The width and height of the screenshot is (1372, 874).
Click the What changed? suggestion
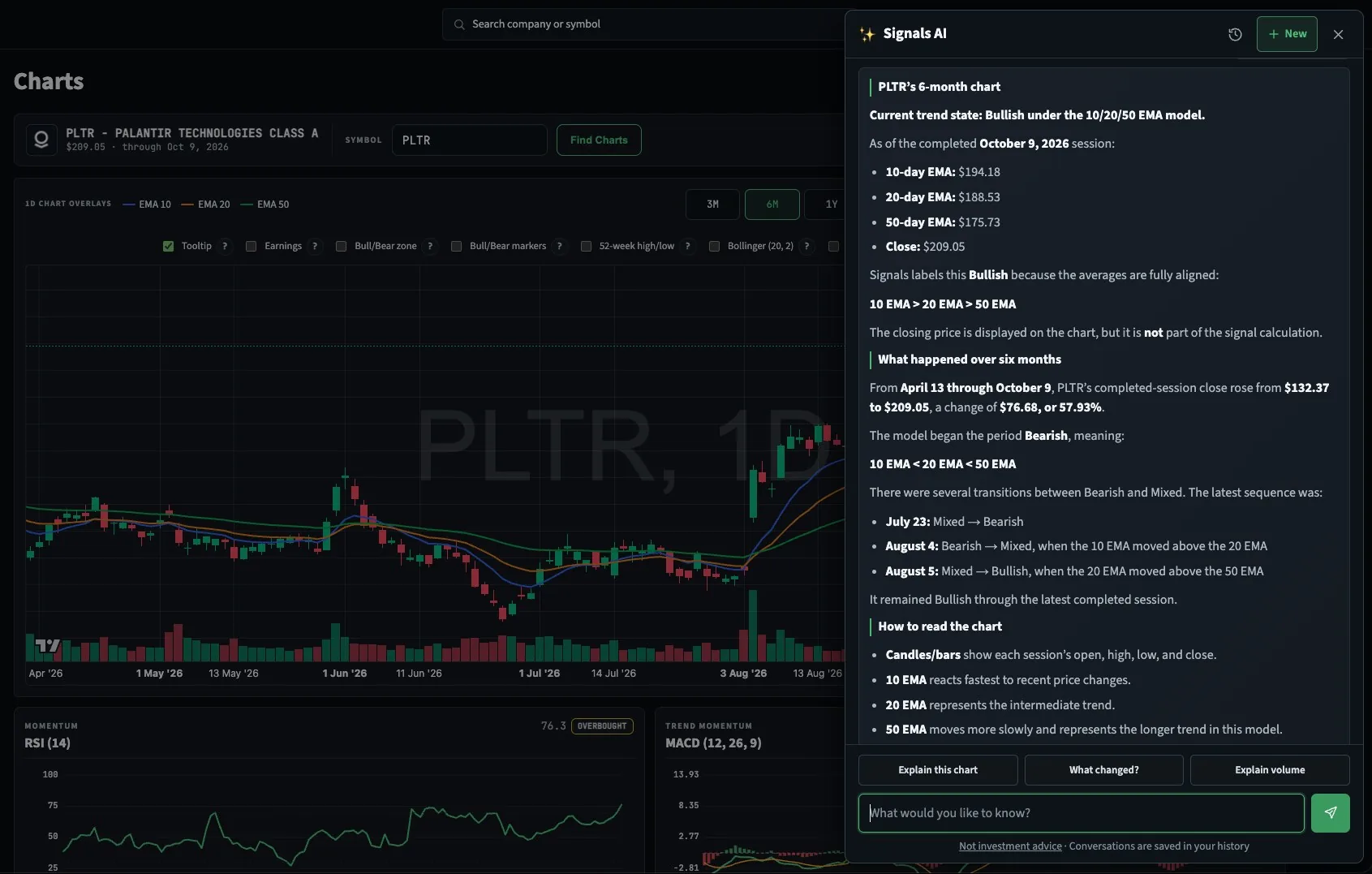click(1104, 770)
